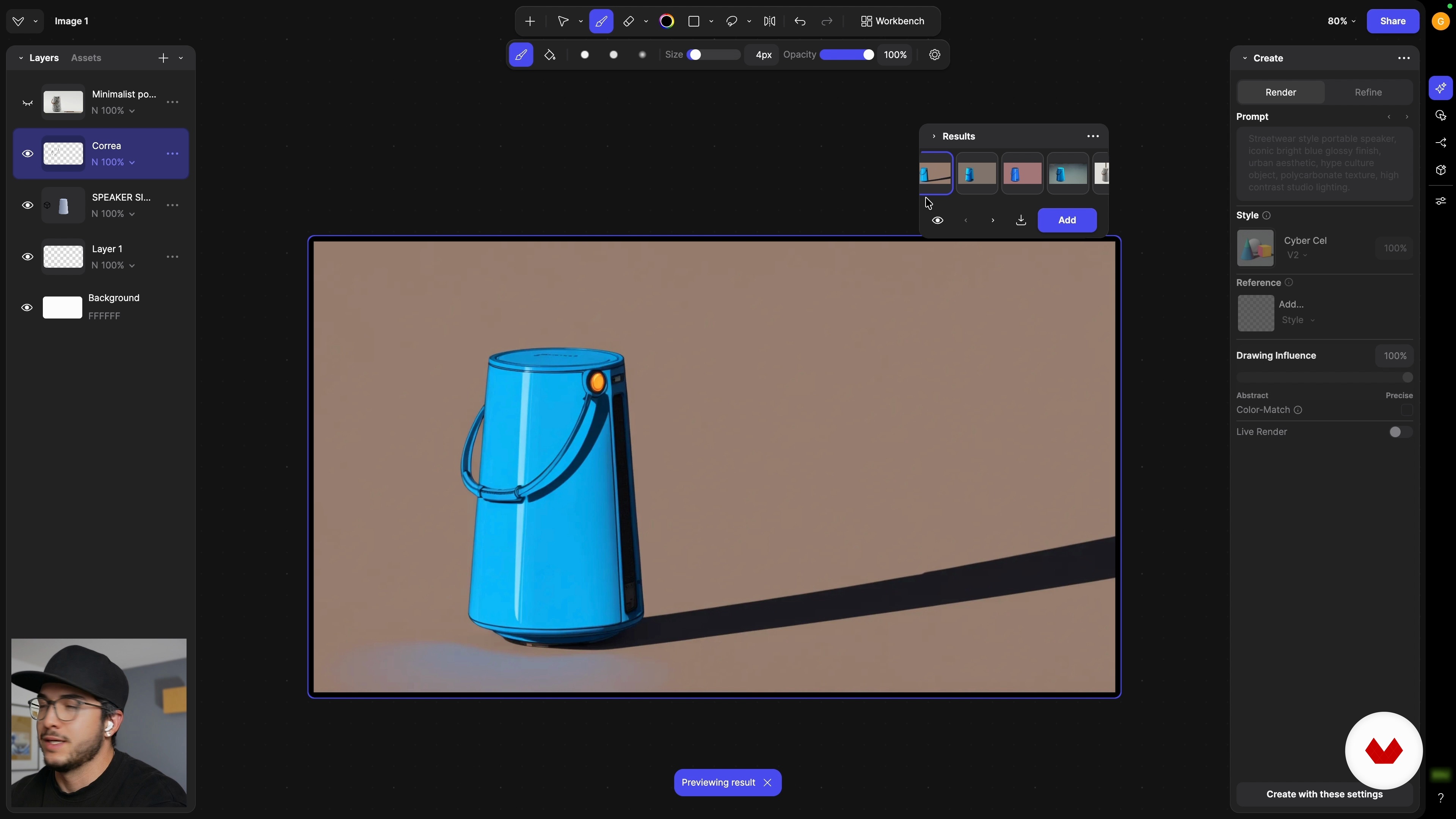Click the Undo arrow icon

coord(800,22)
